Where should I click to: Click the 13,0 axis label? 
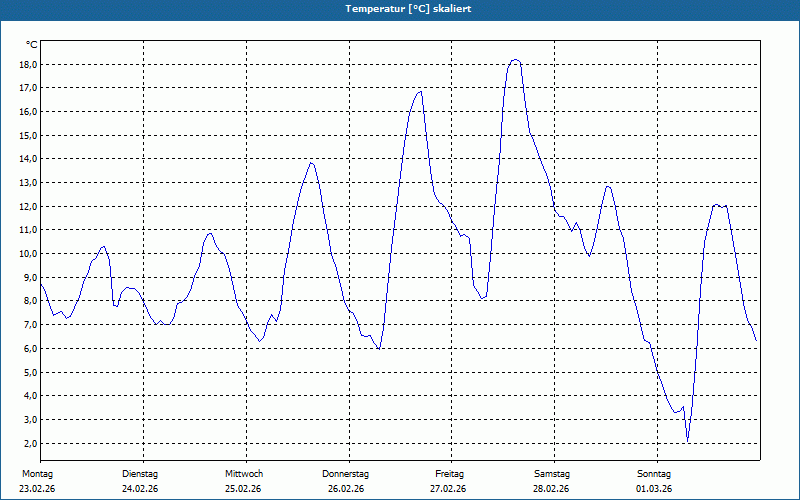click(x=28, y=183)
